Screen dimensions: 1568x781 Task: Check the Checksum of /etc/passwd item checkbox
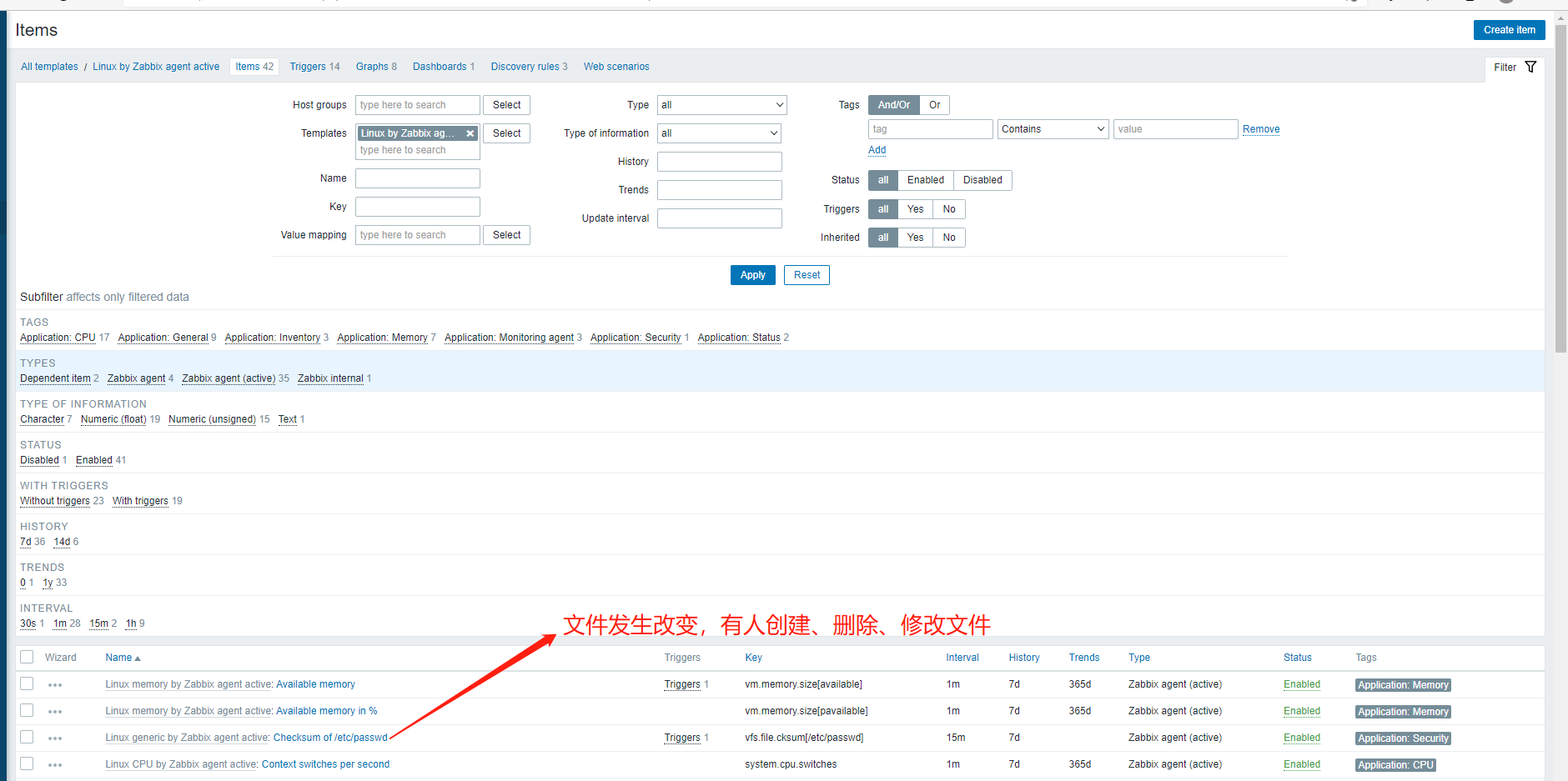pos(27,737)
